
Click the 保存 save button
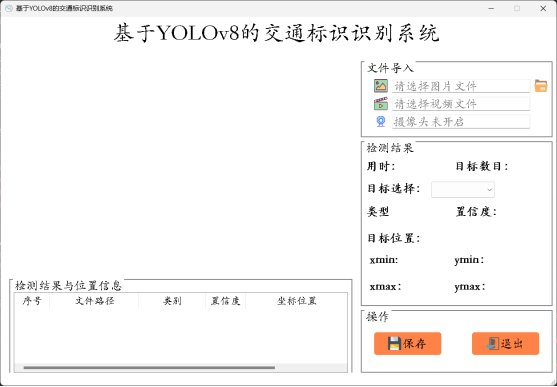[407, 343]
